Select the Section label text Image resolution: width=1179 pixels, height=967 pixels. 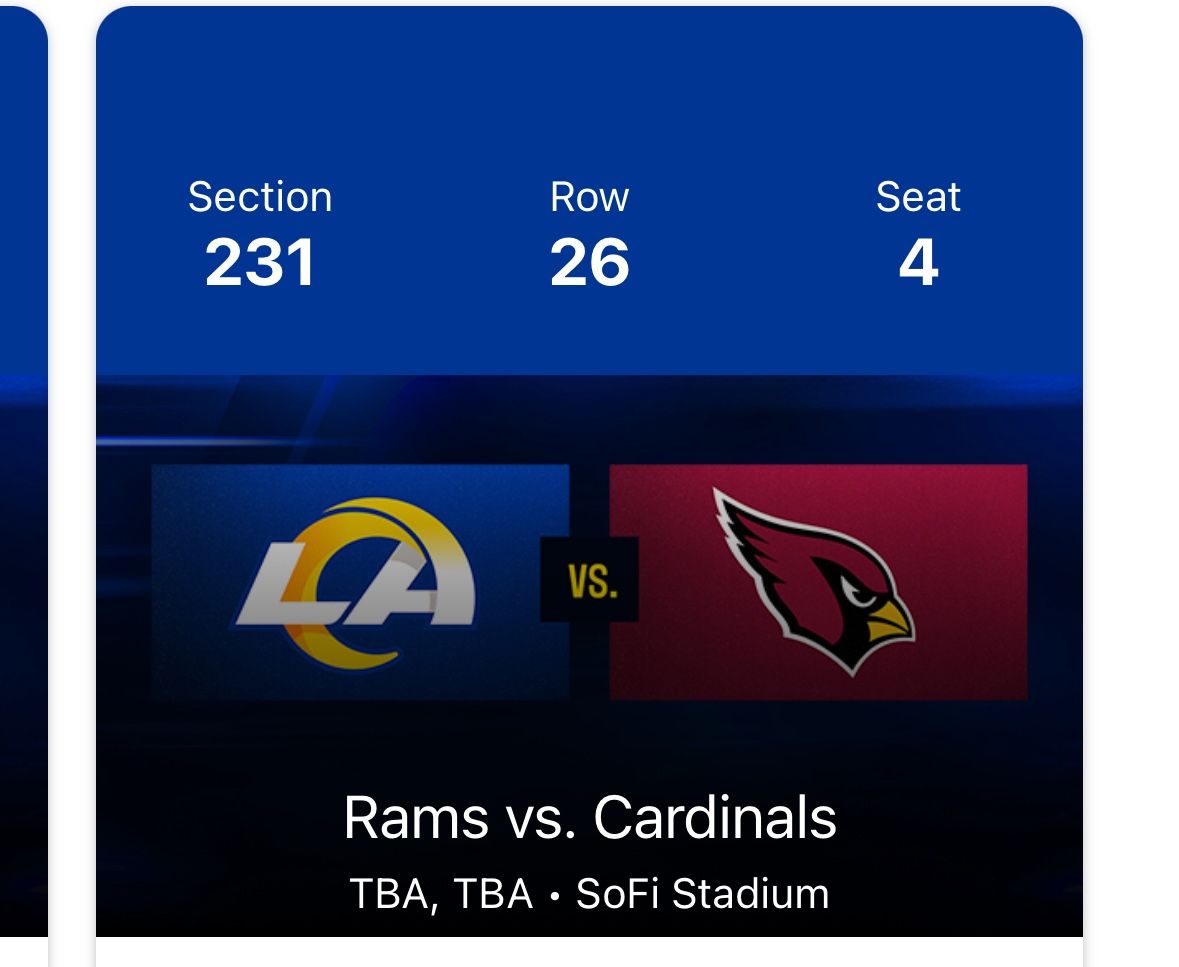(260, 197)
